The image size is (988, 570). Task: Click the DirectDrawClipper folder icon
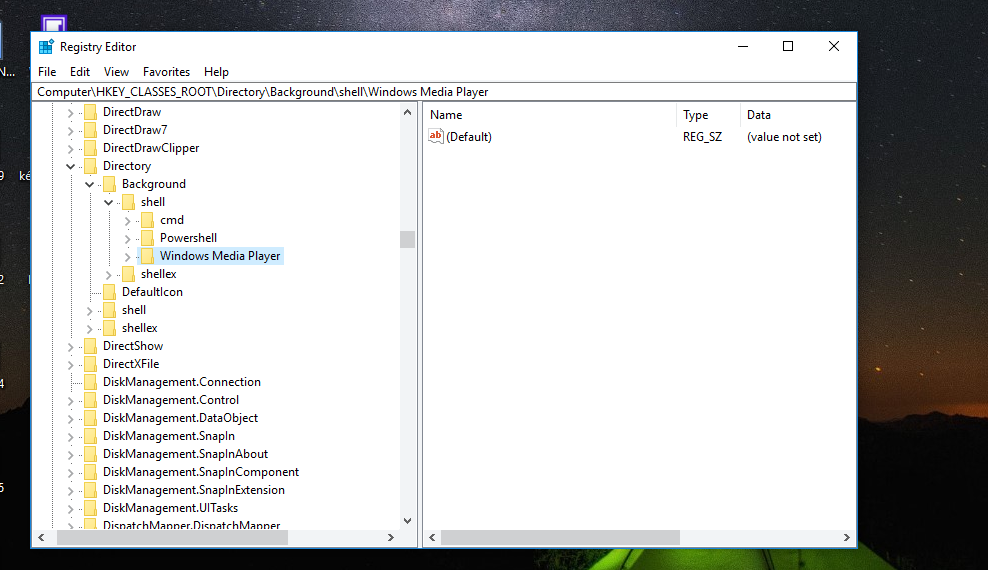90,148
